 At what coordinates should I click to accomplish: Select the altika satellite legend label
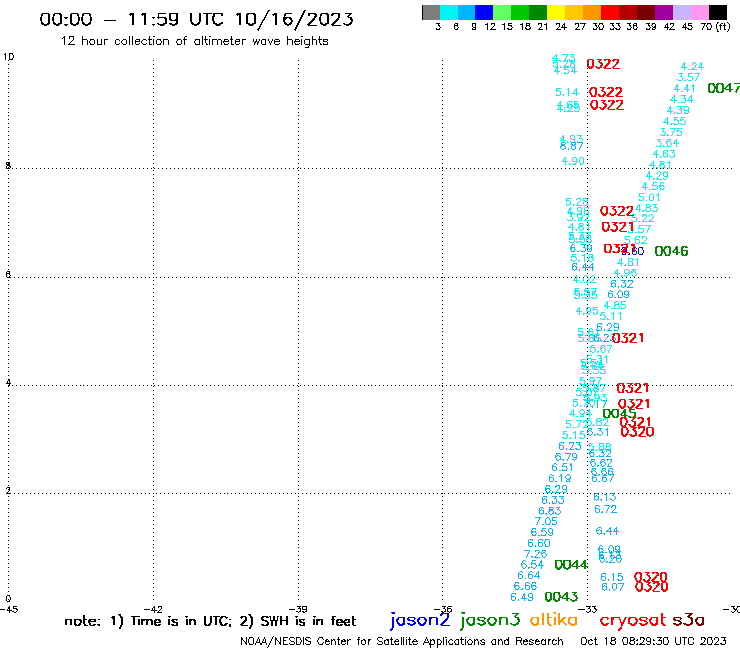(554, 620)
